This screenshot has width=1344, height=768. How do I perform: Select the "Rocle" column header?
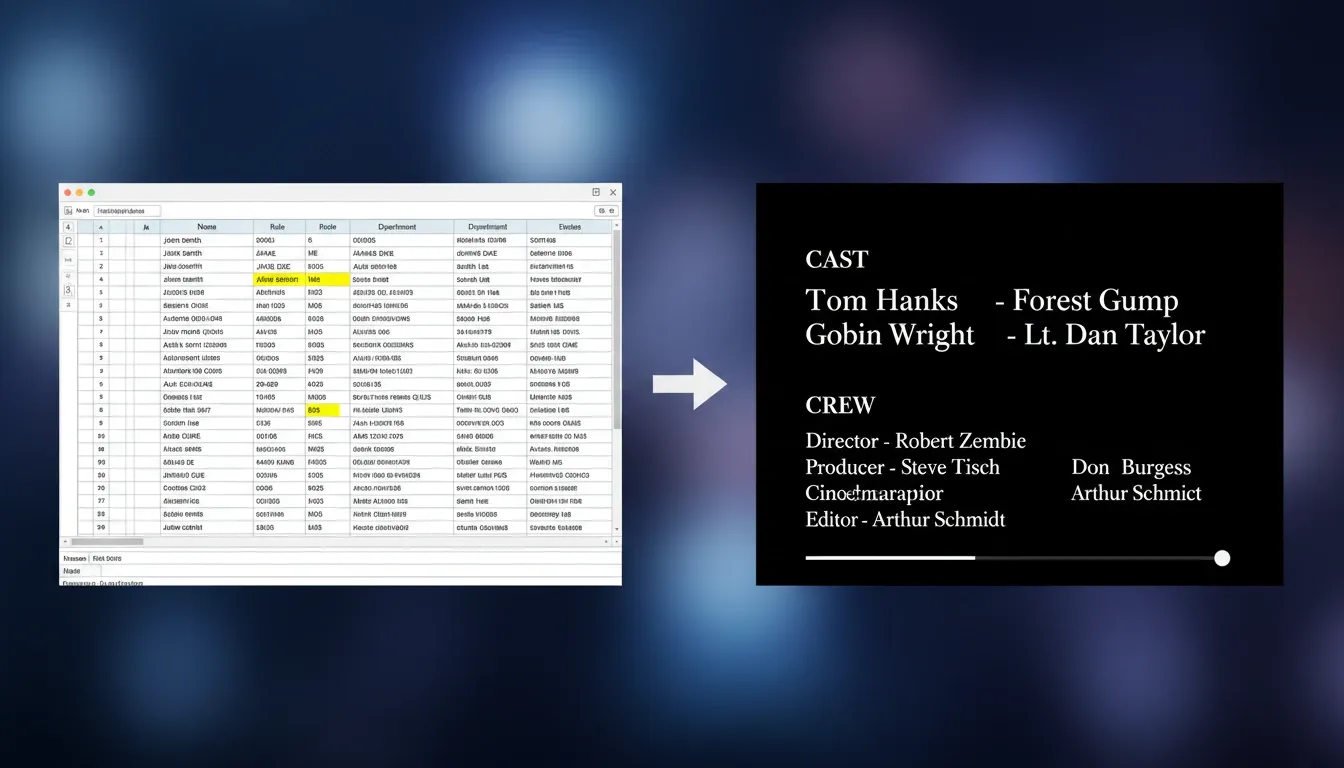point(327,227)
